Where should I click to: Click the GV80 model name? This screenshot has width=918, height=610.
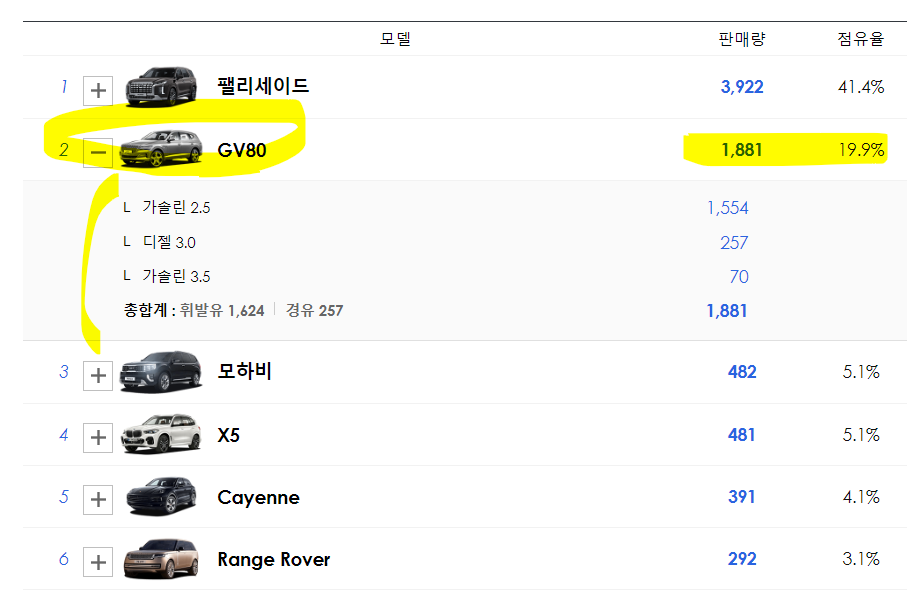pyautogui.click(x=242, y=150)
